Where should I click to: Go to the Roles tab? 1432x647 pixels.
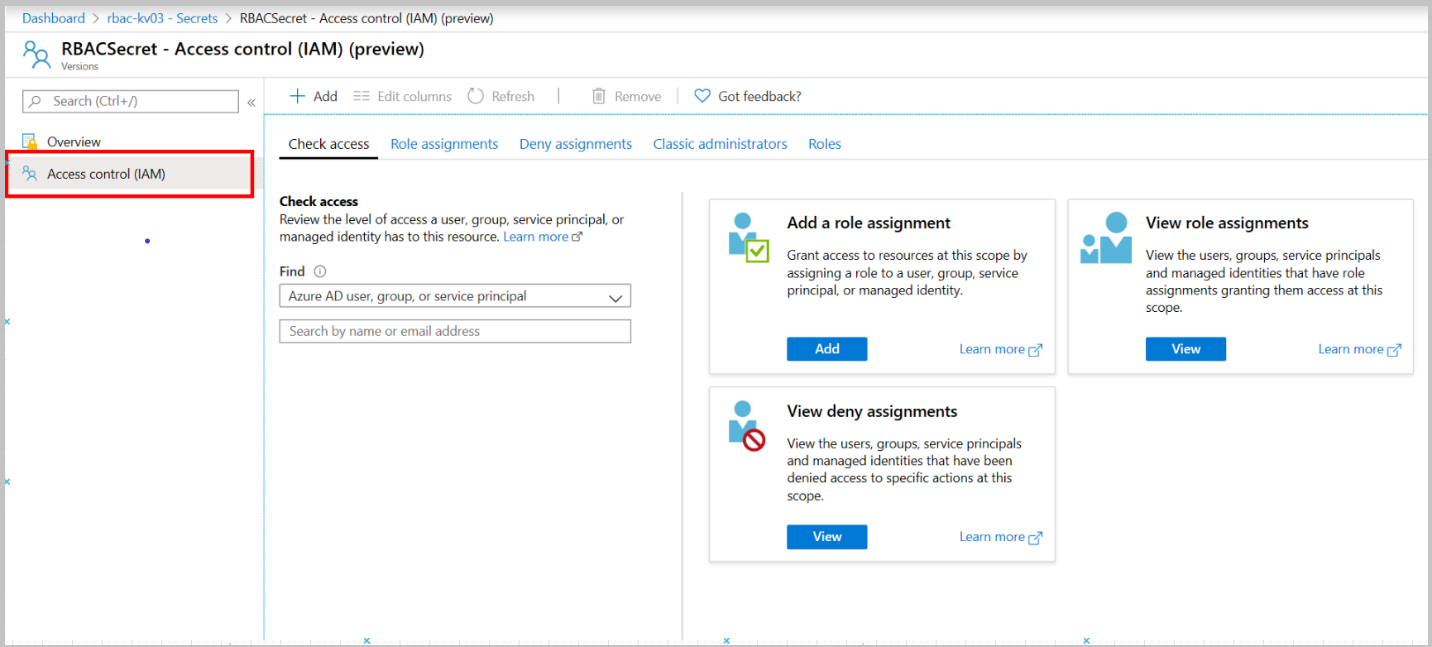[825, 144]
